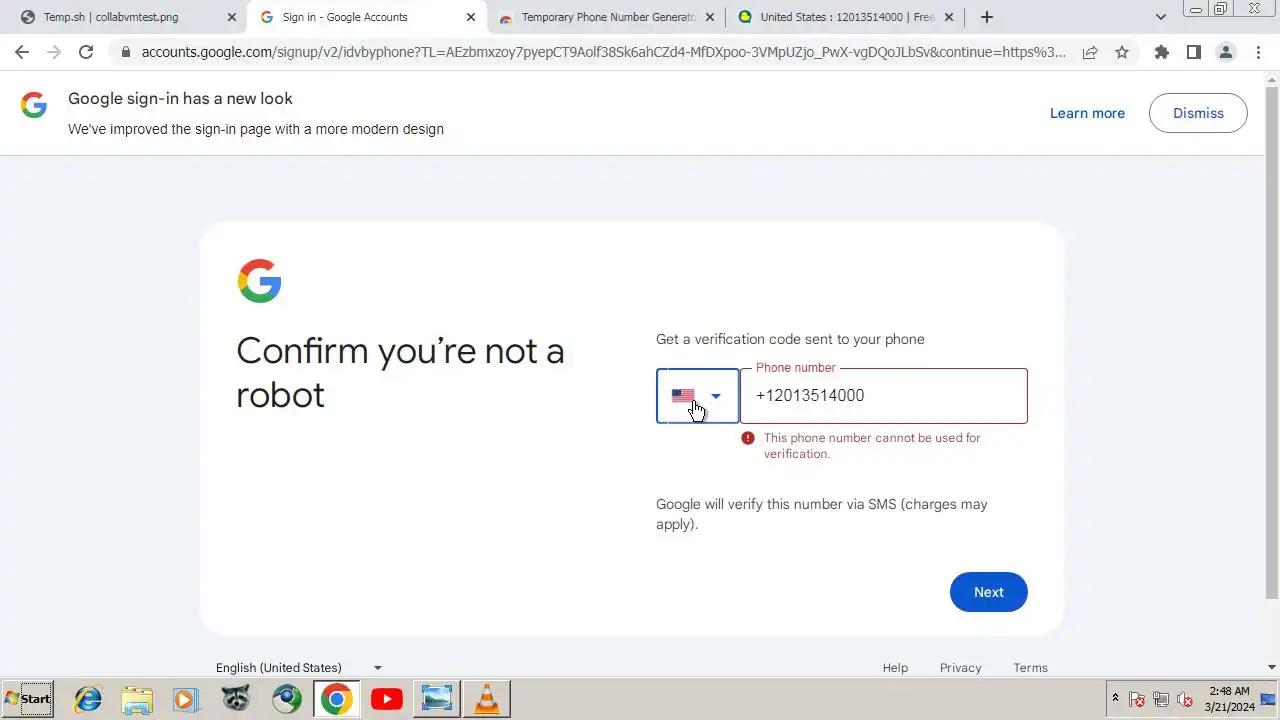Toggle the Chrome side panel icon
This screenshot has width=1280, height=720.
pos(1193,52)
